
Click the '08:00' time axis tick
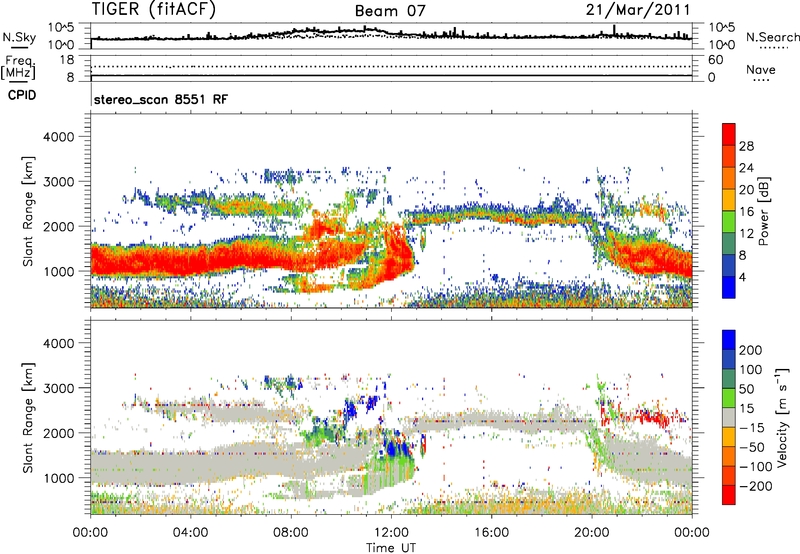tap(291, 533)
